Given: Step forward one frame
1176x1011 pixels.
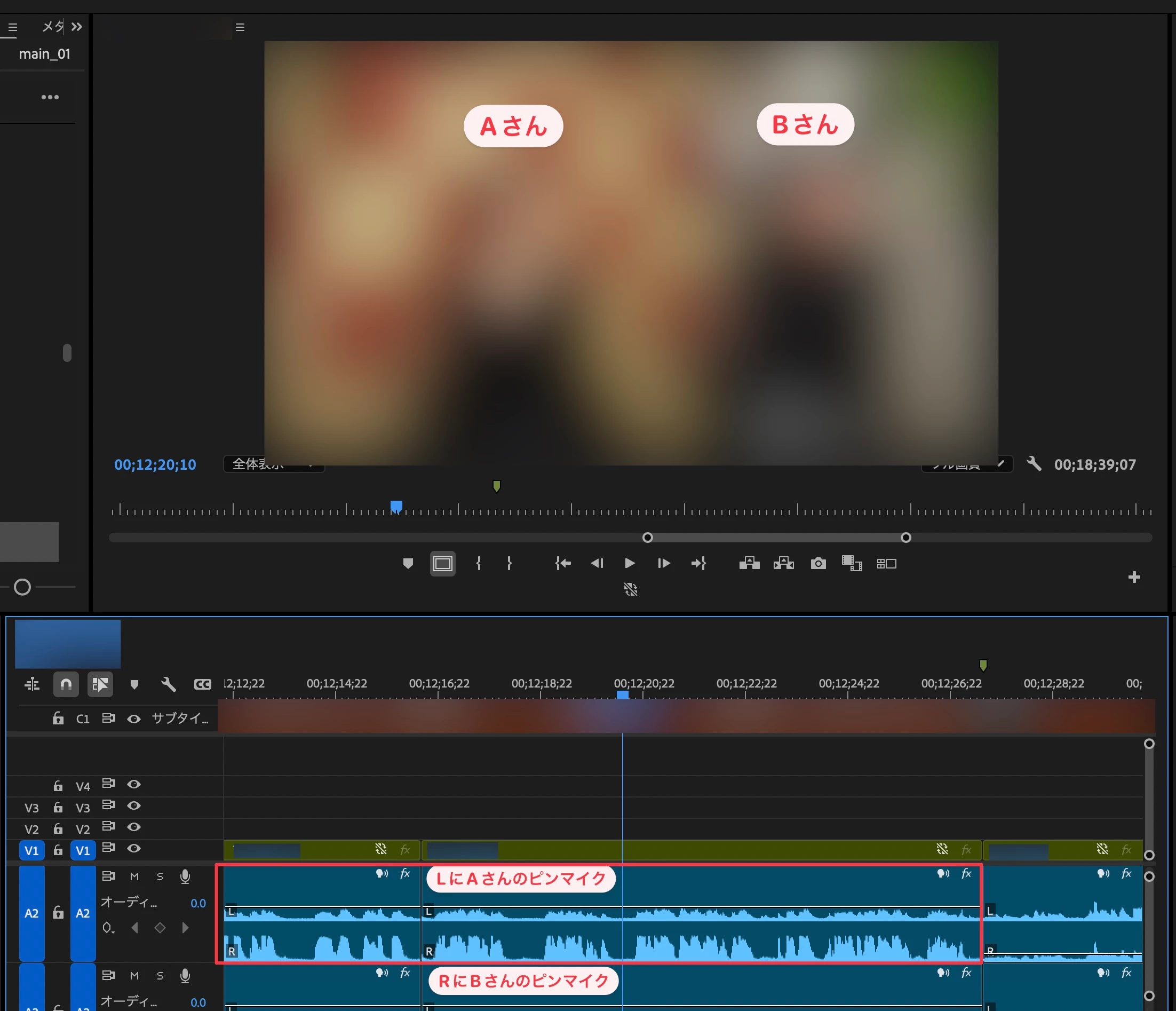Looking at the screenshot, I should (663, 564).
